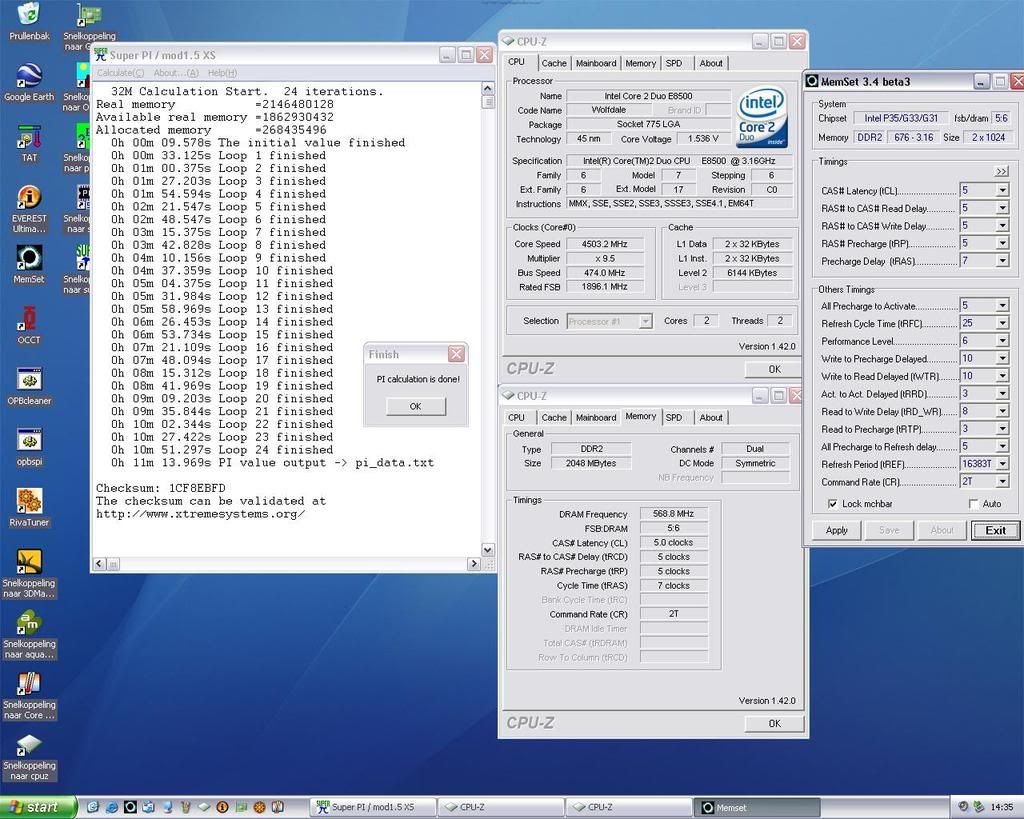Image resolution: width=1024 pixels, height=819 pixels.
Task: Open the RAS# to CAS# Read Delay dropdown
Action: click(x=1002, y=208)
